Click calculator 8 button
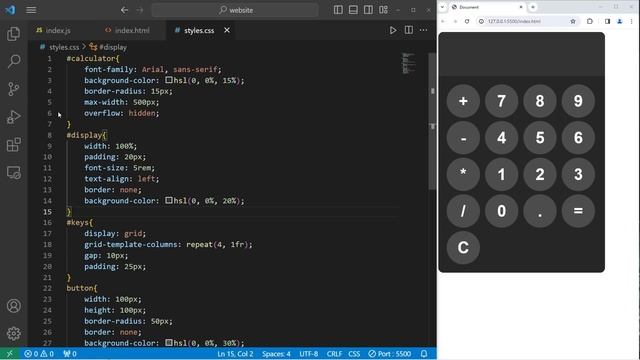This screenshot has width=640, height=360. tap(540, 101)
